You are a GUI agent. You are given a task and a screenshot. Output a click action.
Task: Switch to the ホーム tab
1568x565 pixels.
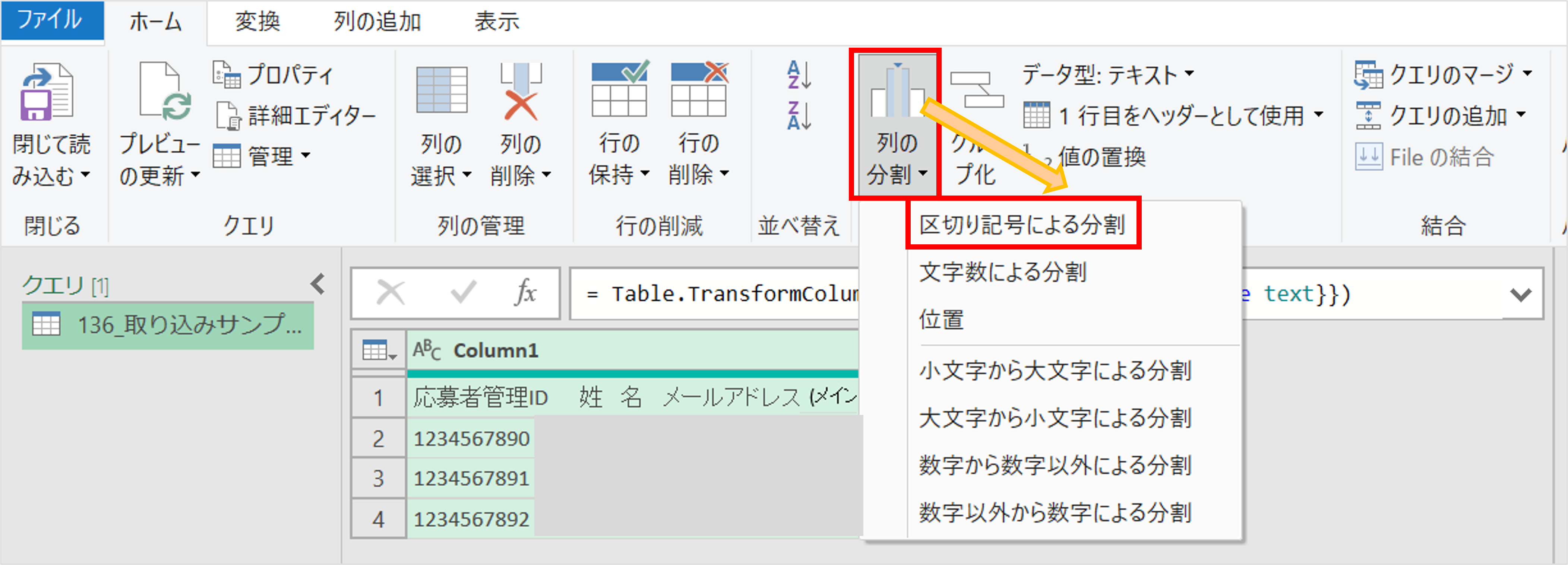pyautogui.click(x=156, y=22)
